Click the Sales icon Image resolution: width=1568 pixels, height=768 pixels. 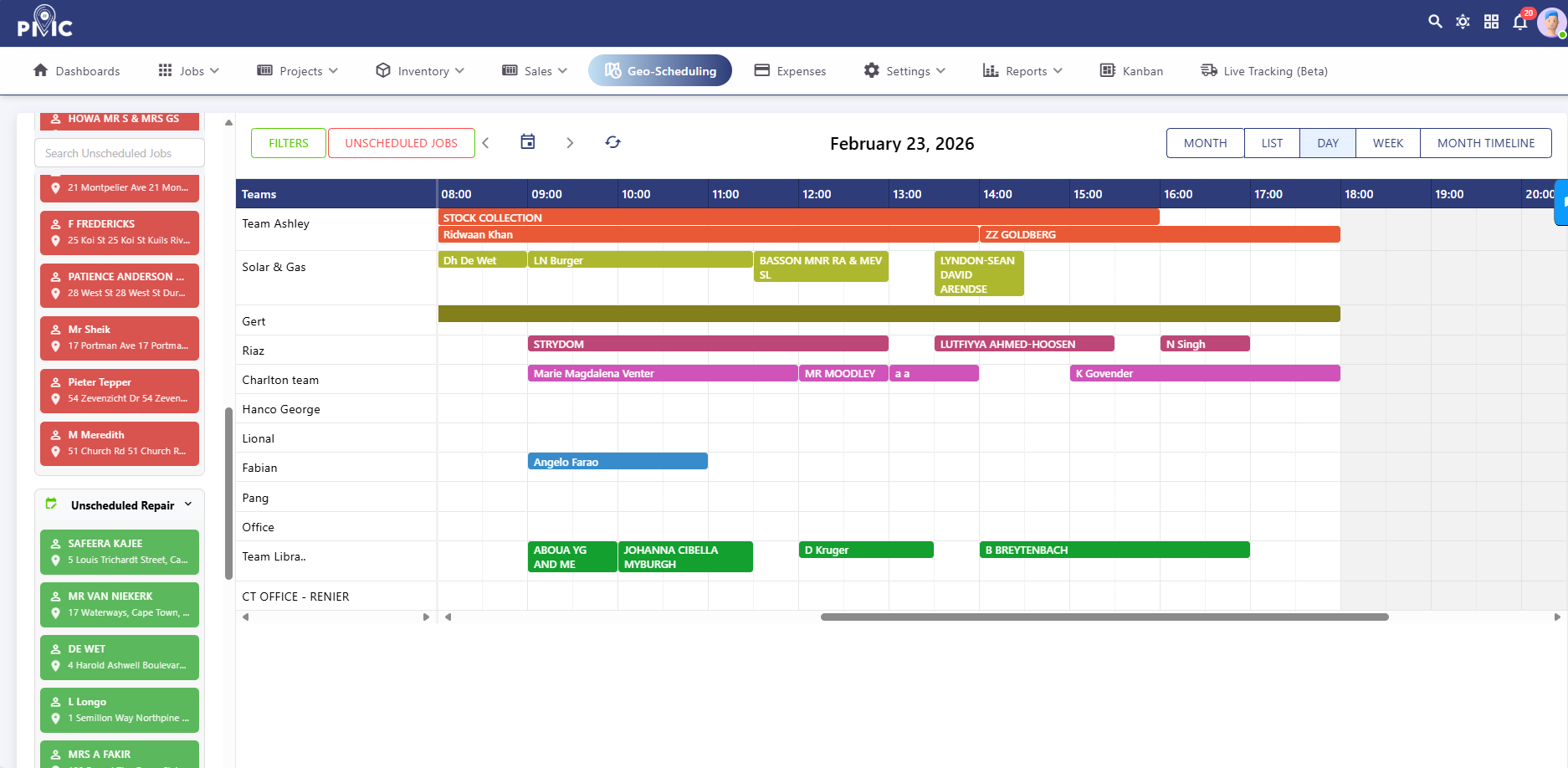coord(510,70)
